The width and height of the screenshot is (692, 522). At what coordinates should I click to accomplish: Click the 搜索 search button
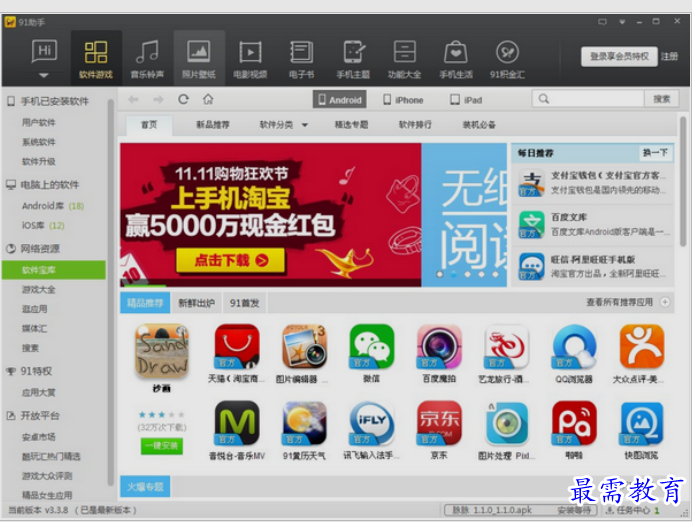pos(662,99)
